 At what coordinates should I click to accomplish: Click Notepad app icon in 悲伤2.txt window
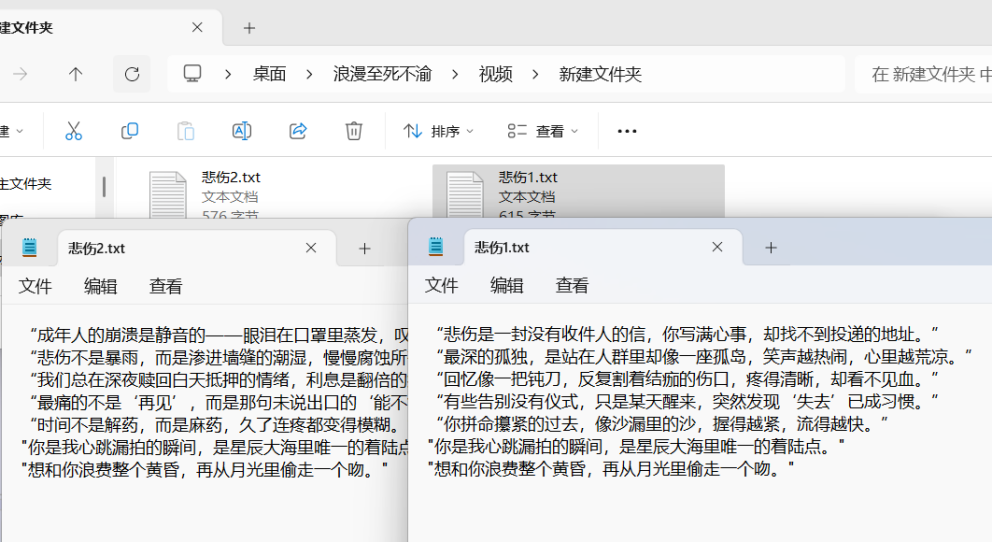[29, 247]
